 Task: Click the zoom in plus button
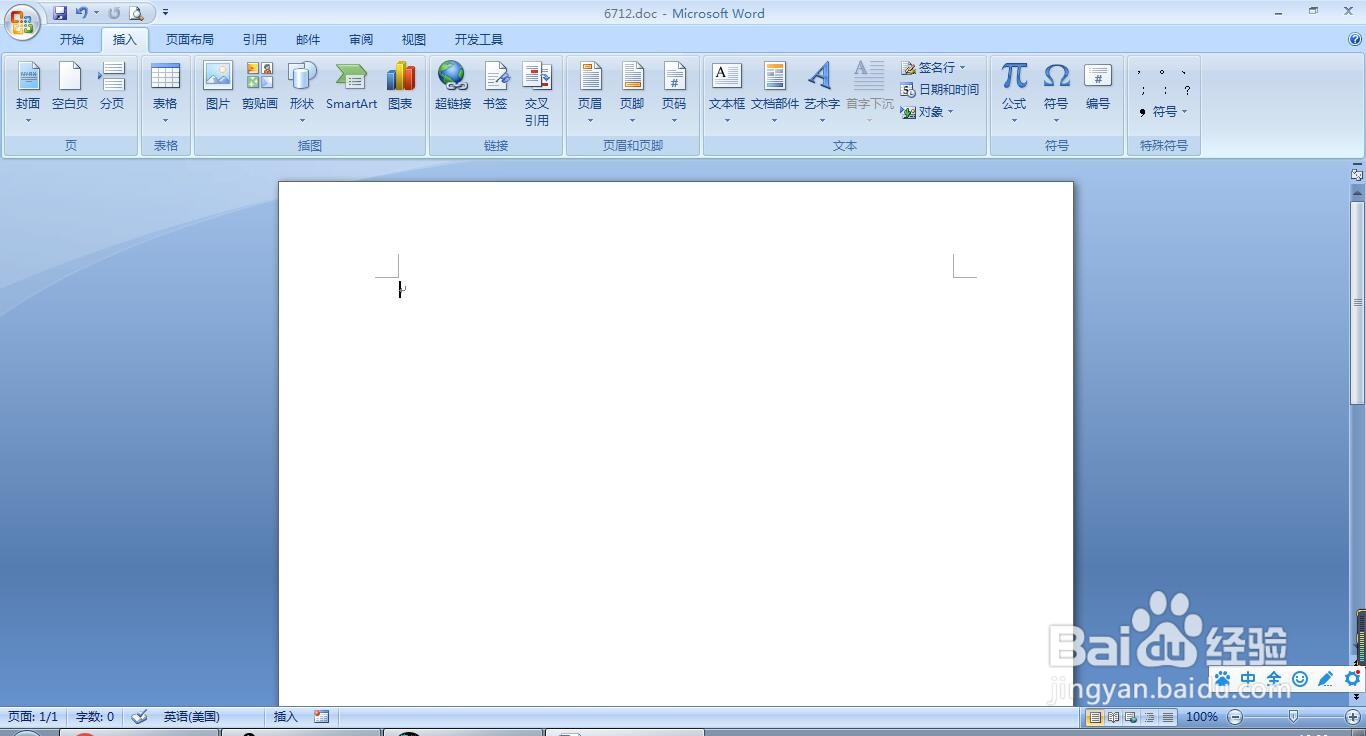click(1353, 717)
